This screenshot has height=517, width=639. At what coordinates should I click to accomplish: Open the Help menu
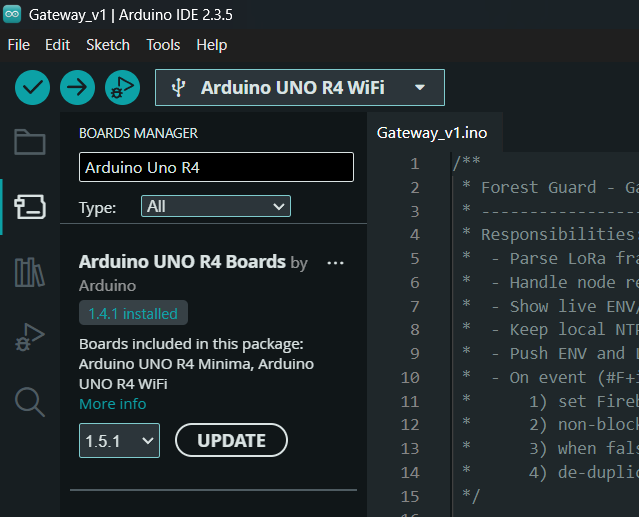[x=212, y=45]
